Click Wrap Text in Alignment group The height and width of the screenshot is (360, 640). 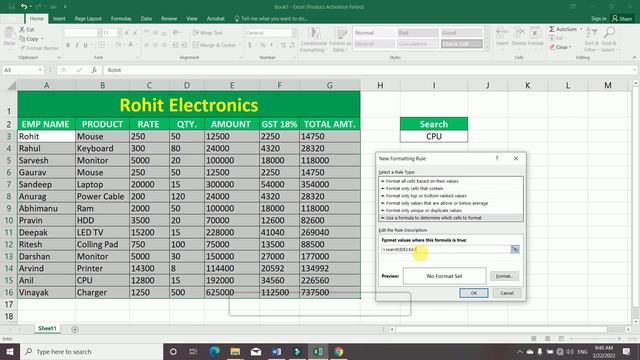tap(208, 33)
